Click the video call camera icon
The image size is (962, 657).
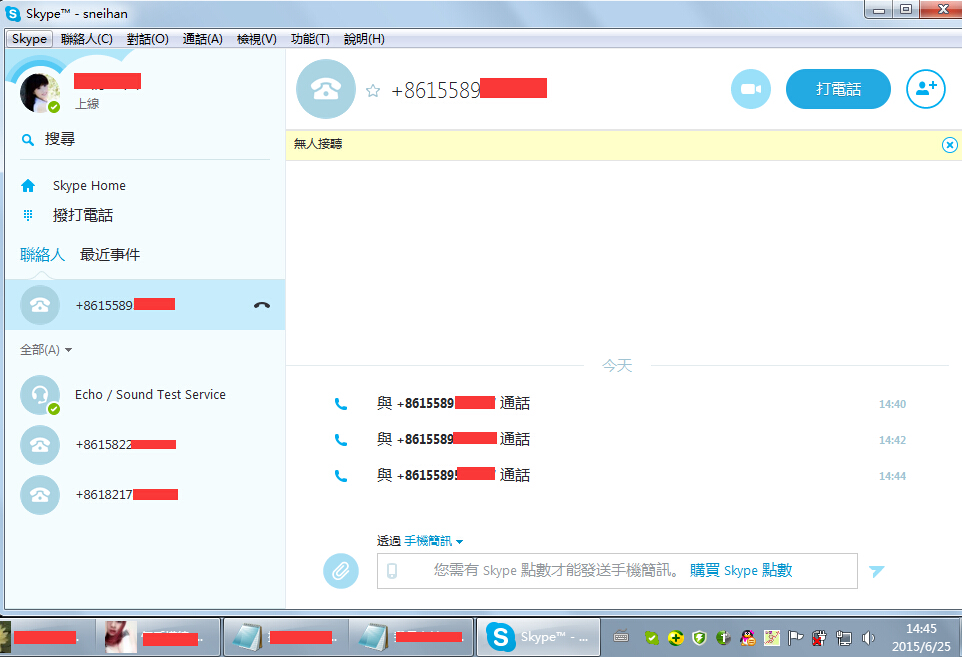(x=750, y=89)
